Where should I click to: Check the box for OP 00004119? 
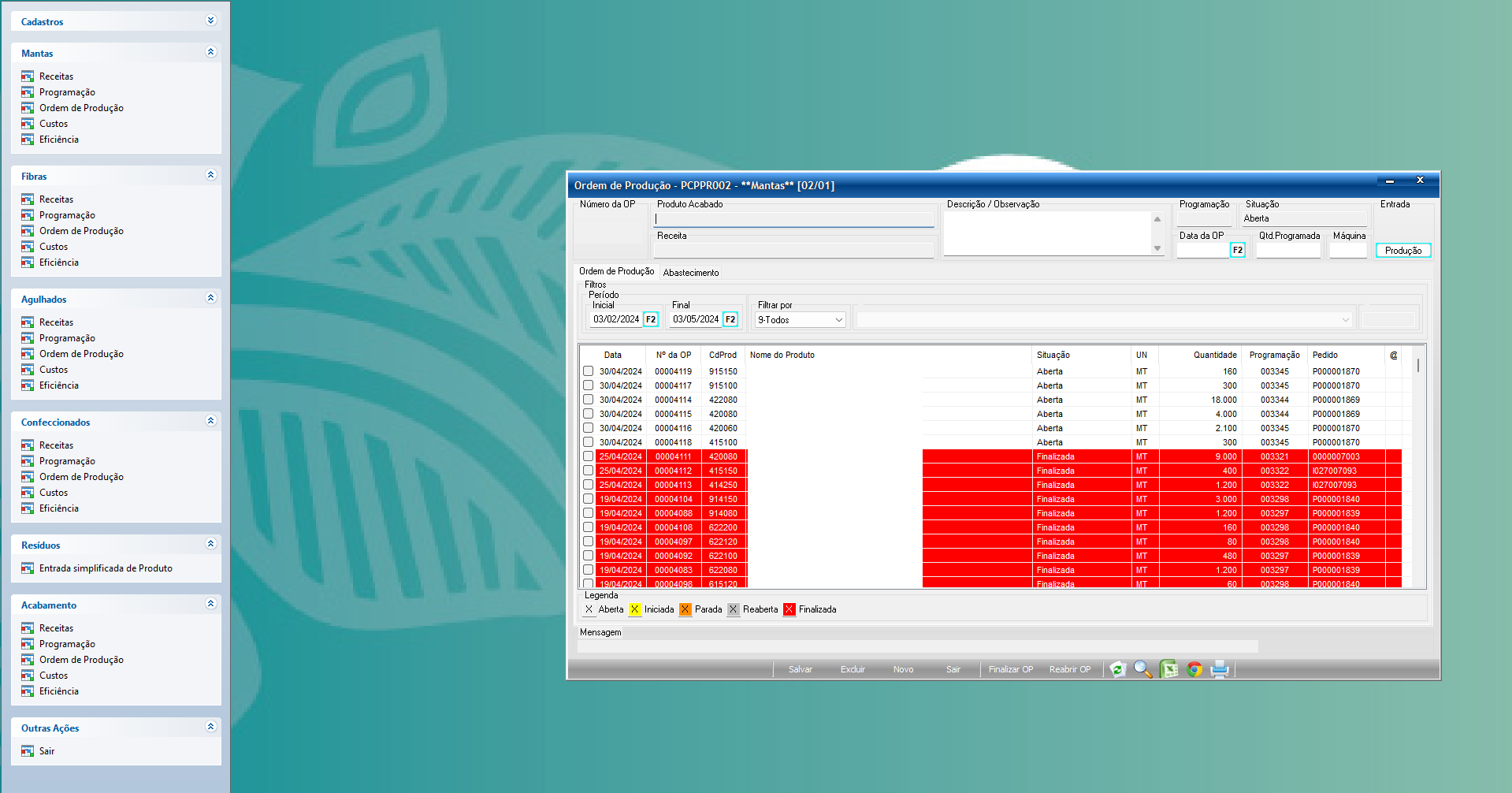[x=588, y=371]
